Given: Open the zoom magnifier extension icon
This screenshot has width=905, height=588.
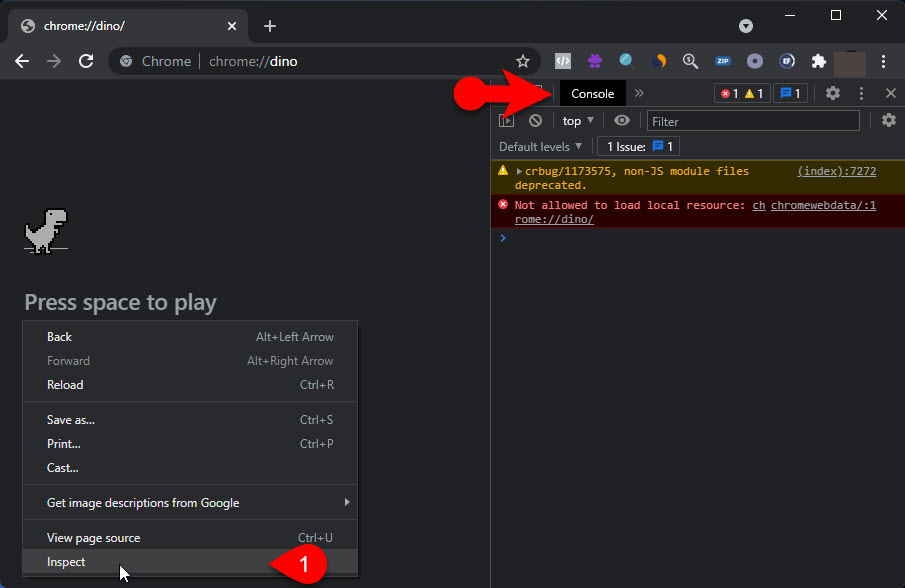Looking at the screenshot, I should coord(690,61).
